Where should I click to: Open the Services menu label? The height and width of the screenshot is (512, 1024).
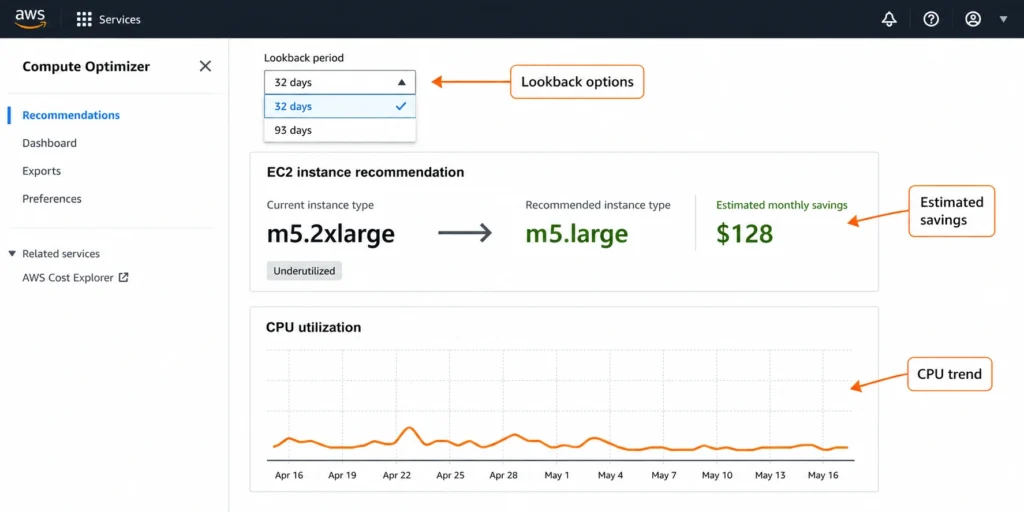[x=120, y=20]
